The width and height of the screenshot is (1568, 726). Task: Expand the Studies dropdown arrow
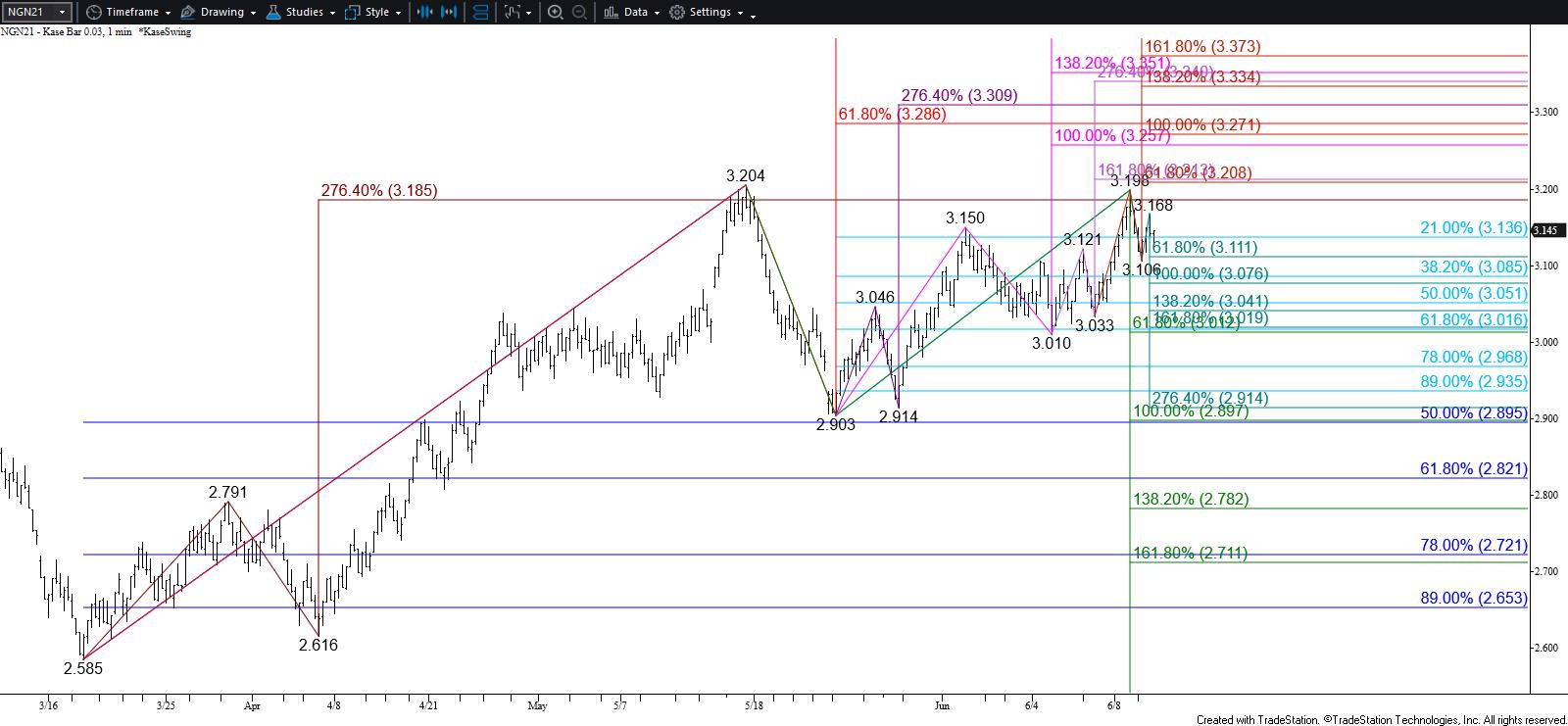[x=333, y=13]
